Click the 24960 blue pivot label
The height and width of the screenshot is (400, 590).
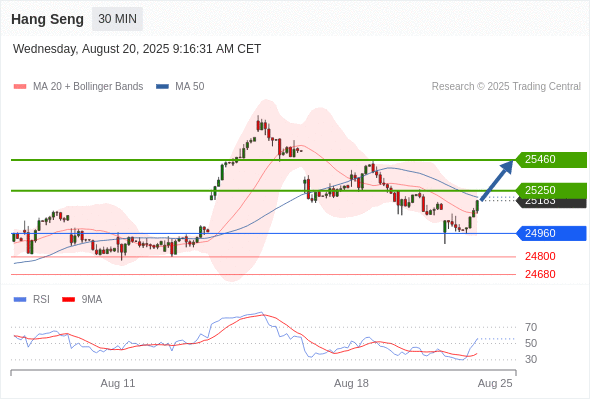click(551, 233)
